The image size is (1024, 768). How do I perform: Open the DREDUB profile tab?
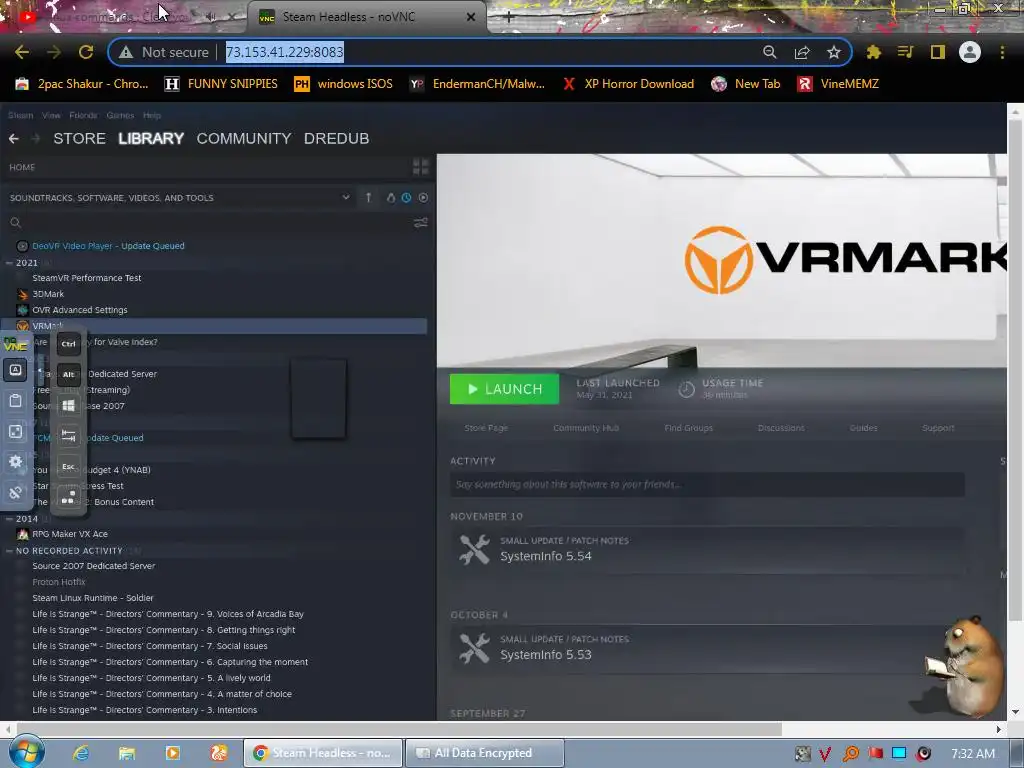336,138
